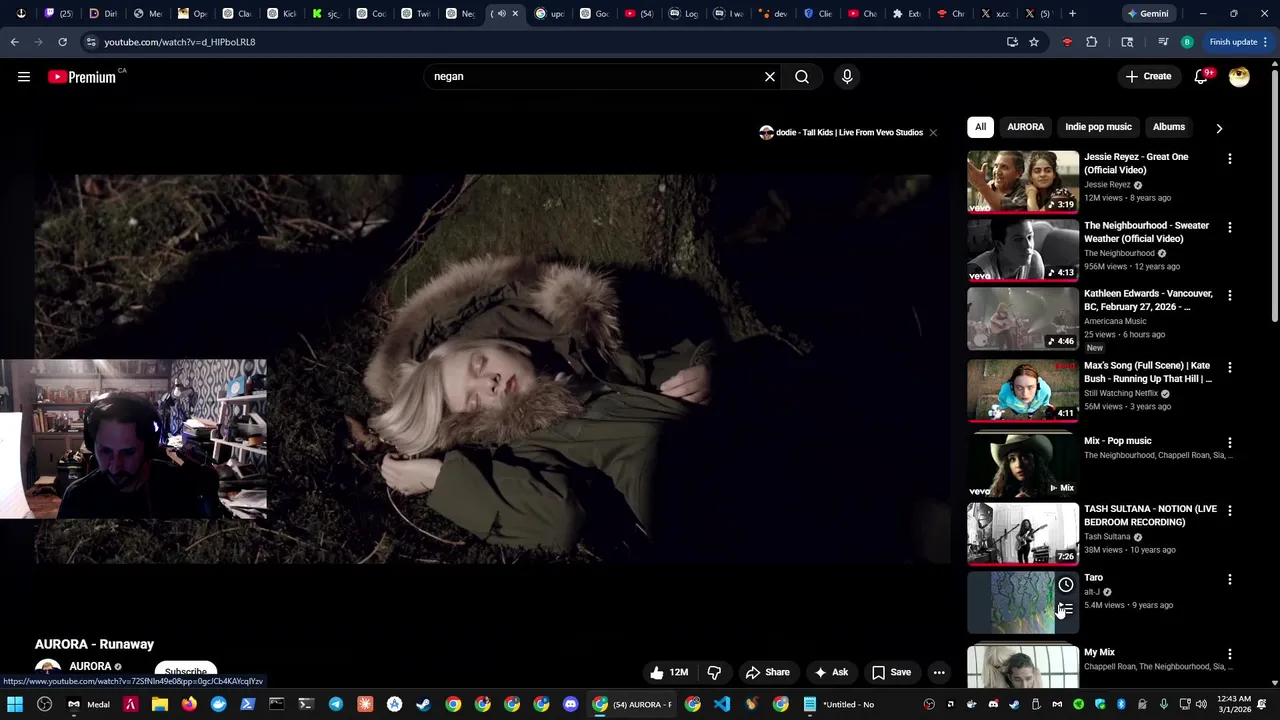Open the account avatar menu
This screenshot has height=720, width=1280.
(x=1239, y=77)
